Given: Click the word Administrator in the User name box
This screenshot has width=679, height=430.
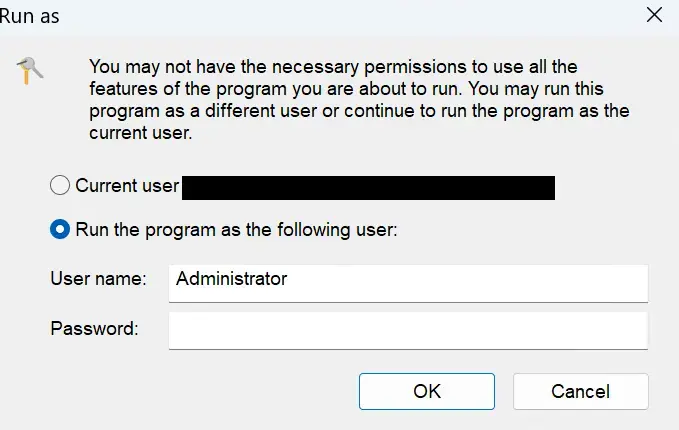Looking at the screenshot, I should (x=232, y=279).
